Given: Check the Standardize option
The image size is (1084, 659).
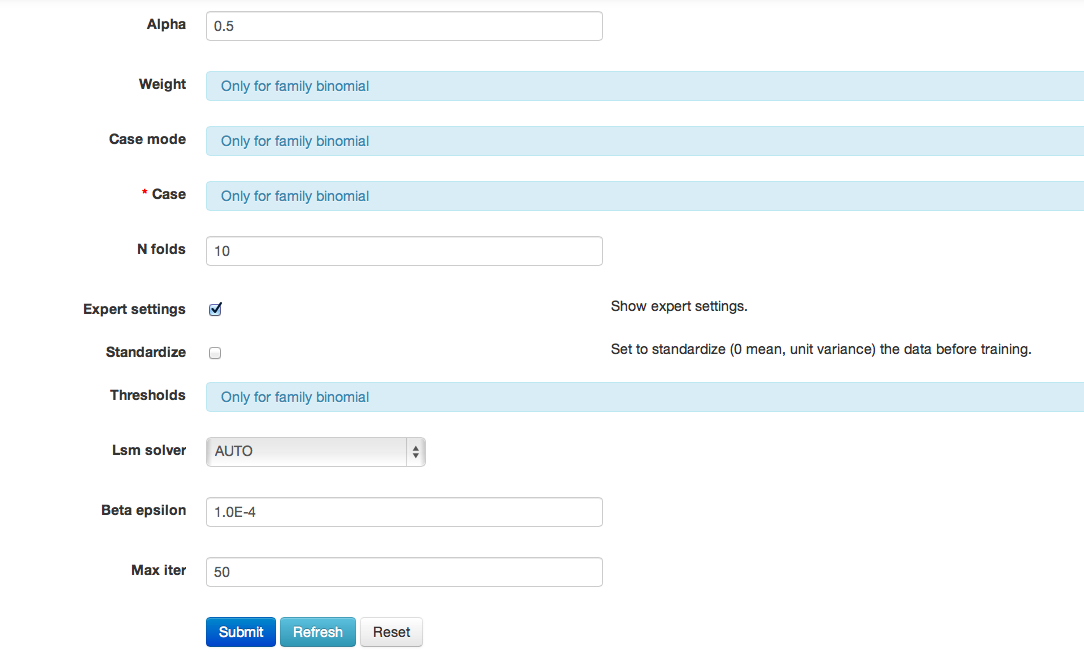Looking at the screenshot, I should click(x=215, y=352).
